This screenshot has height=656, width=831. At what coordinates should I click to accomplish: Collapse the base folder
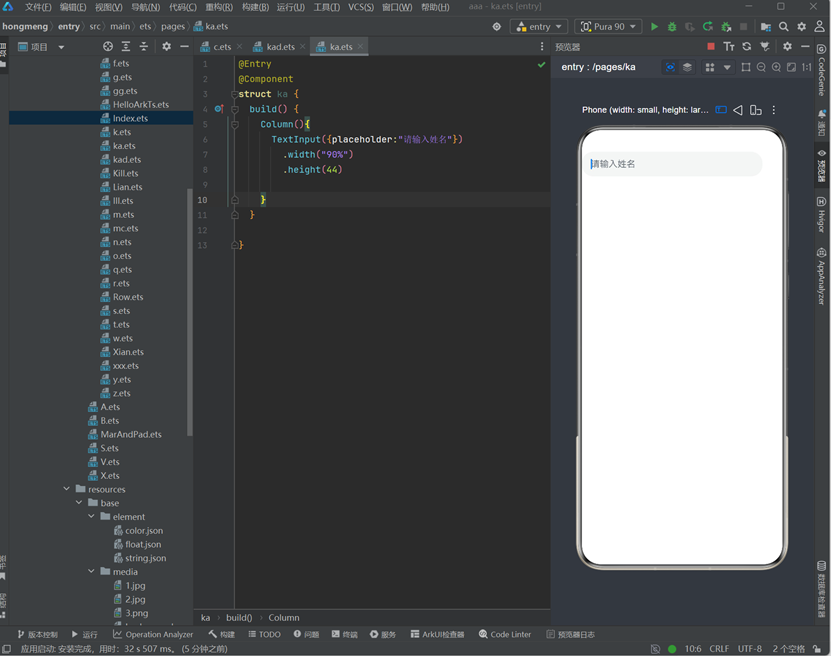79,503
